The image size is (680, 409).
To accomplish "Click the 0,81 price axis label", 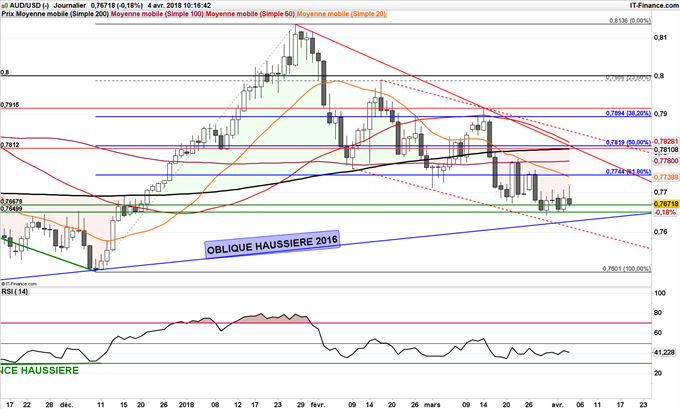I will [660, 38].
